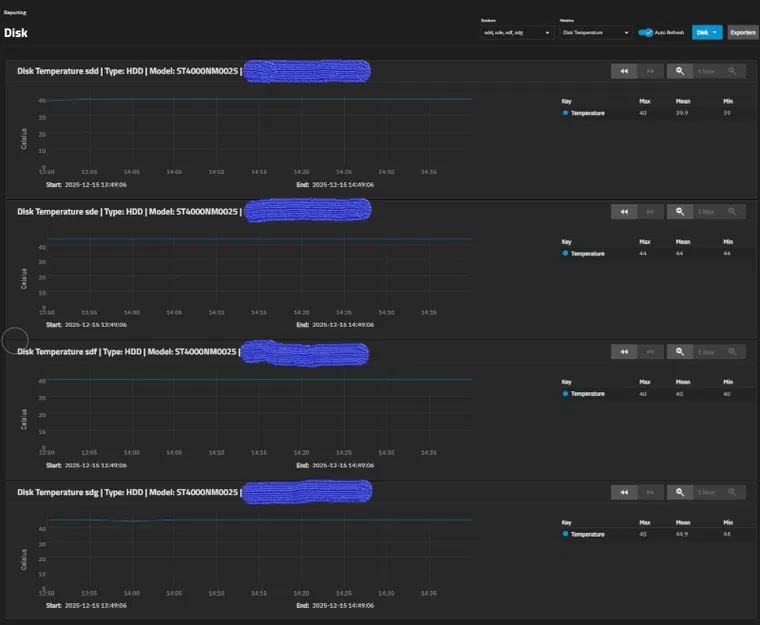Click the Reporting breadcrumb

click(x=15, y=13)
